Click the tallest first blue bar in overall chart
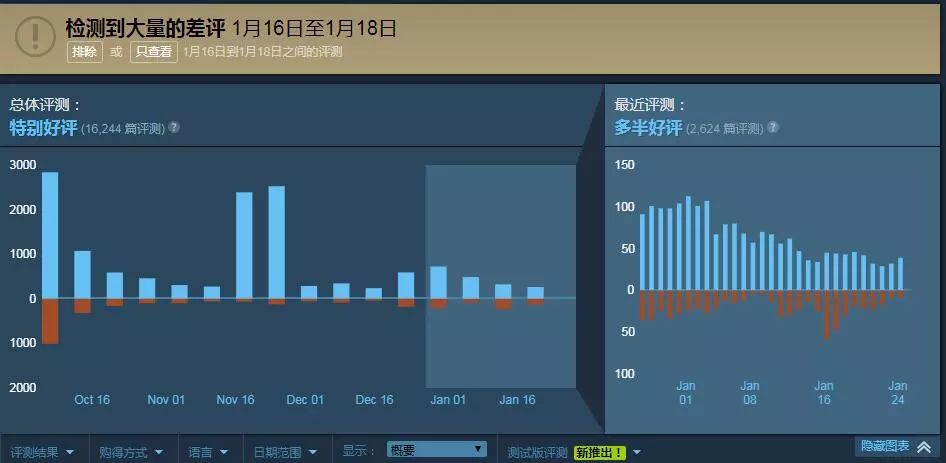Viewport: 946px width, 463px height. click(50, 235)
